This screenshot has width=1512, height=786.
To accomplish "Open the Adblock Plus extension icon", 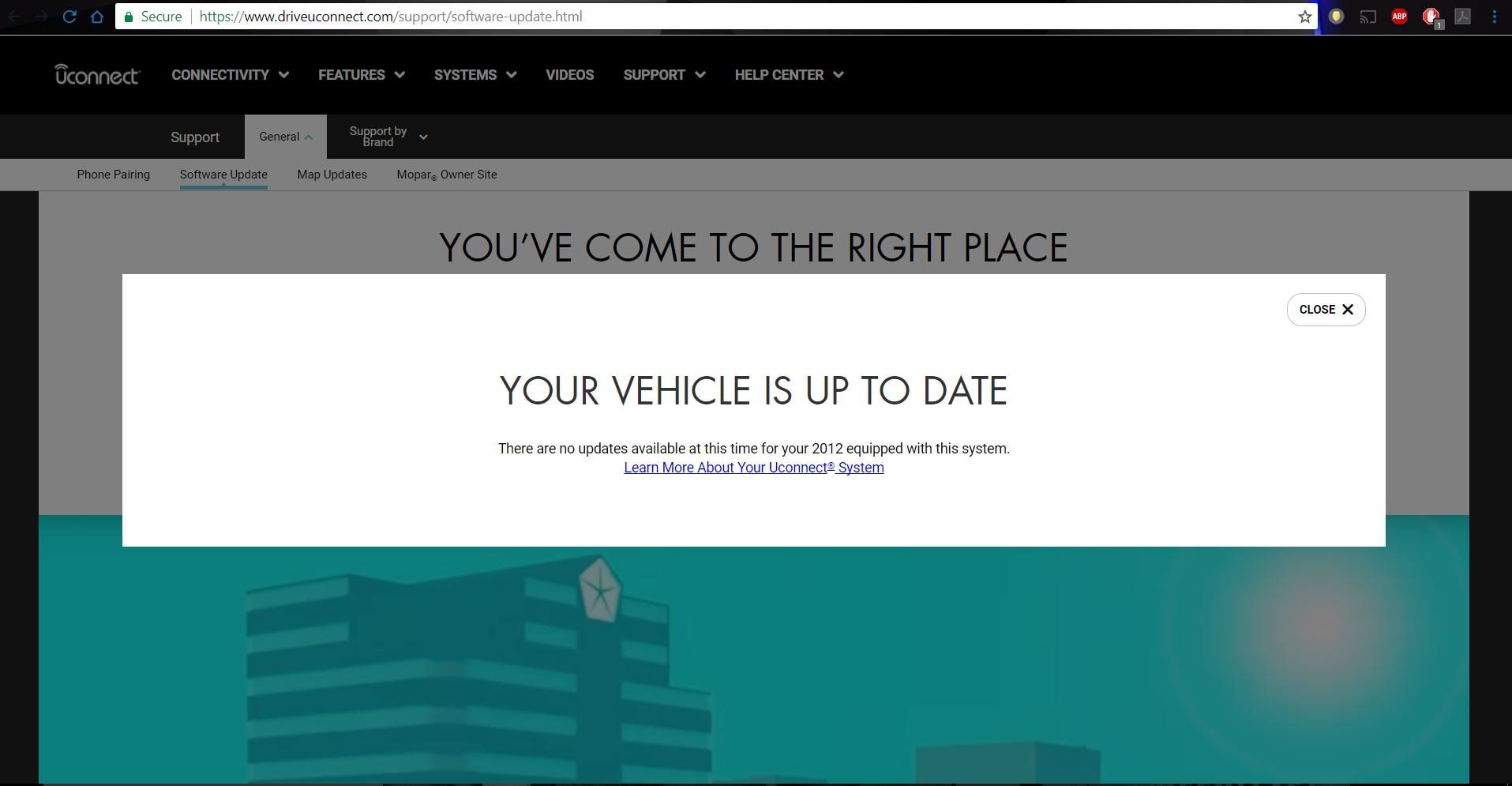I will (x=1399, y=17).
